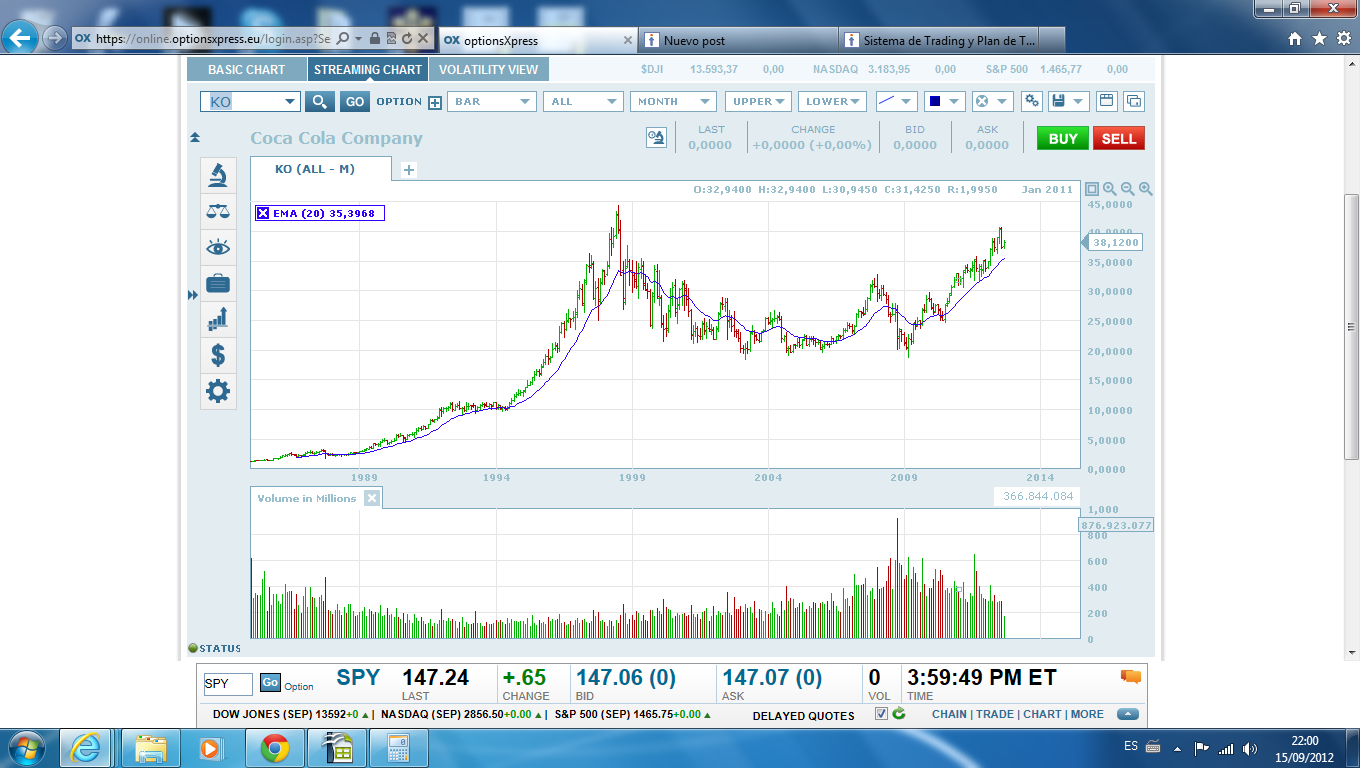This screenshot has width=1360, height=768.
Task: Open the browser favorites star icon
Action: coord(1320,39)
